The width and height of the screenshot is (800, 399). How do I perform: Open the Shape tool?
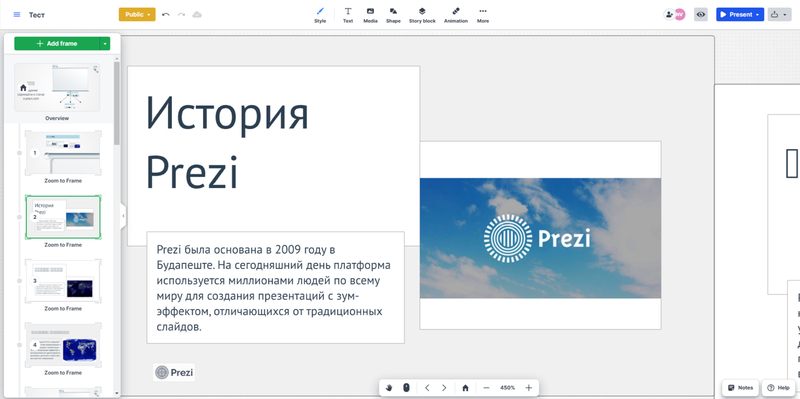coord(393,15)
